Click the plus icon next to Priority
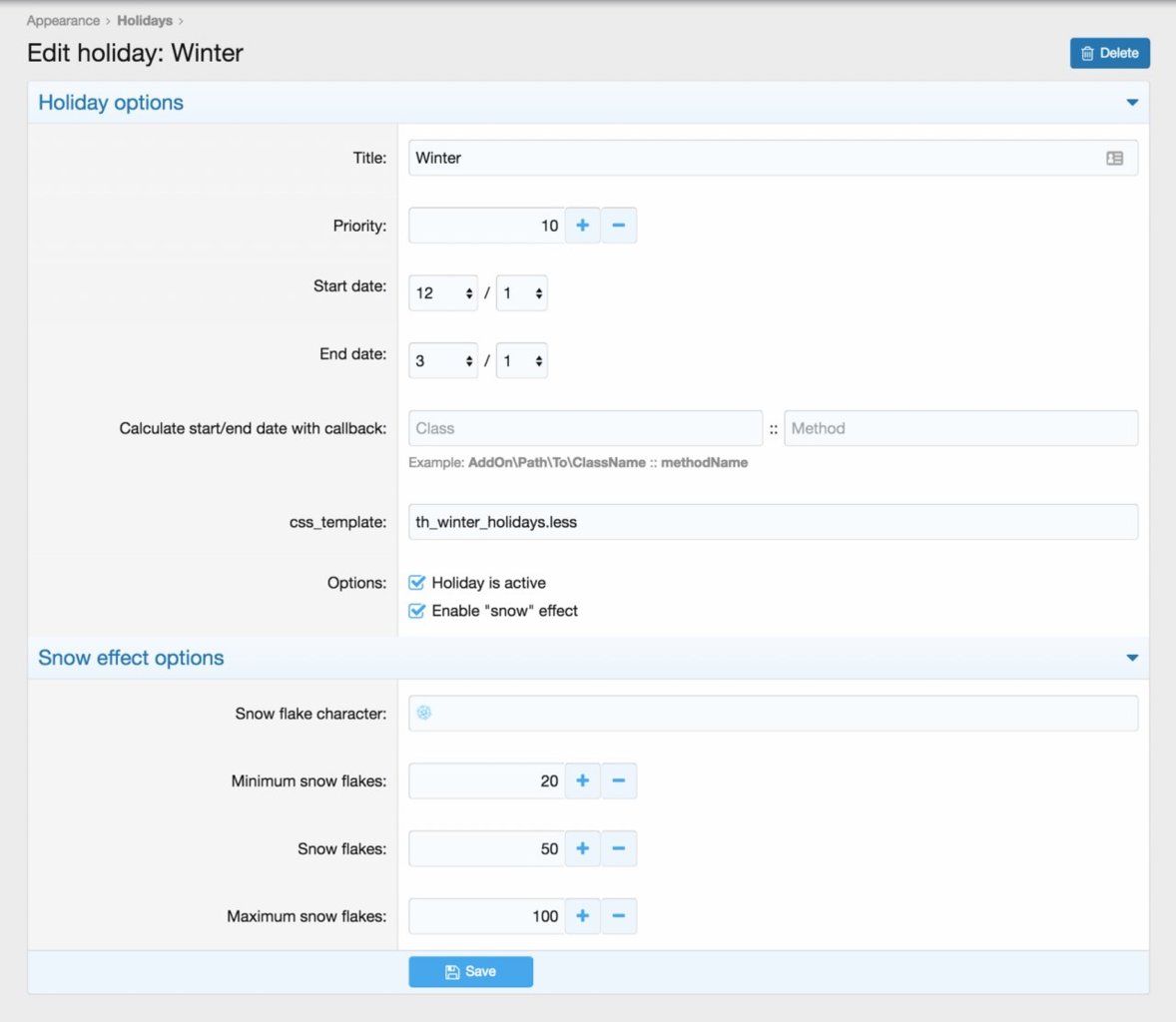 click(x=582, y=226)
